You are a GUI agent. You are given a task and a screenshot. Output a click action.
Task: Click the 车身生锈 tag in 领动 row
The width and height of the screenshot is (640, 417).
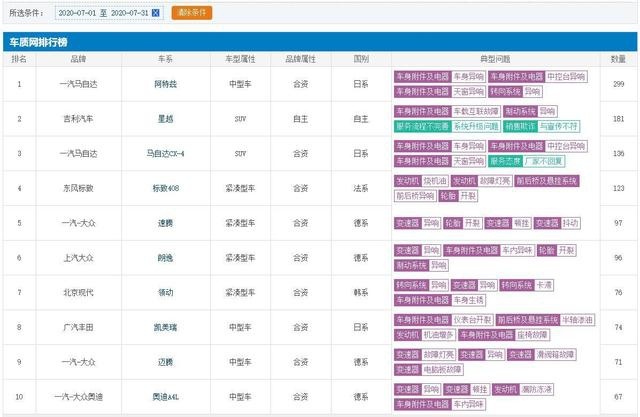(469, 300)
